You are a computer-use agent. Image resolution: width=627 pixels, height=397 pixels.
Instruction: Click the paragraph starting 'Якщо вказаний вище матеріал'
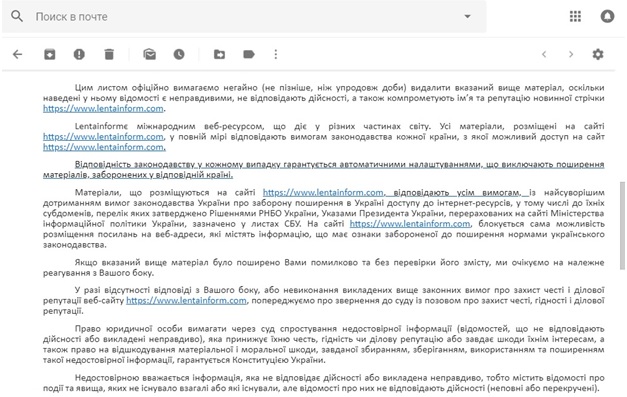click(x=323, y=267)
